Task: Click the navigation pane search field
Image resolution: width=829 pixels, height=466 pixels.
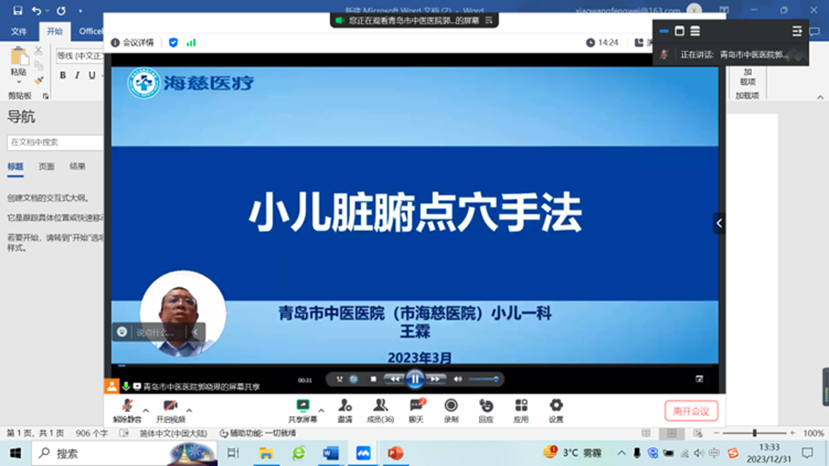Action: tap(55, 142)
